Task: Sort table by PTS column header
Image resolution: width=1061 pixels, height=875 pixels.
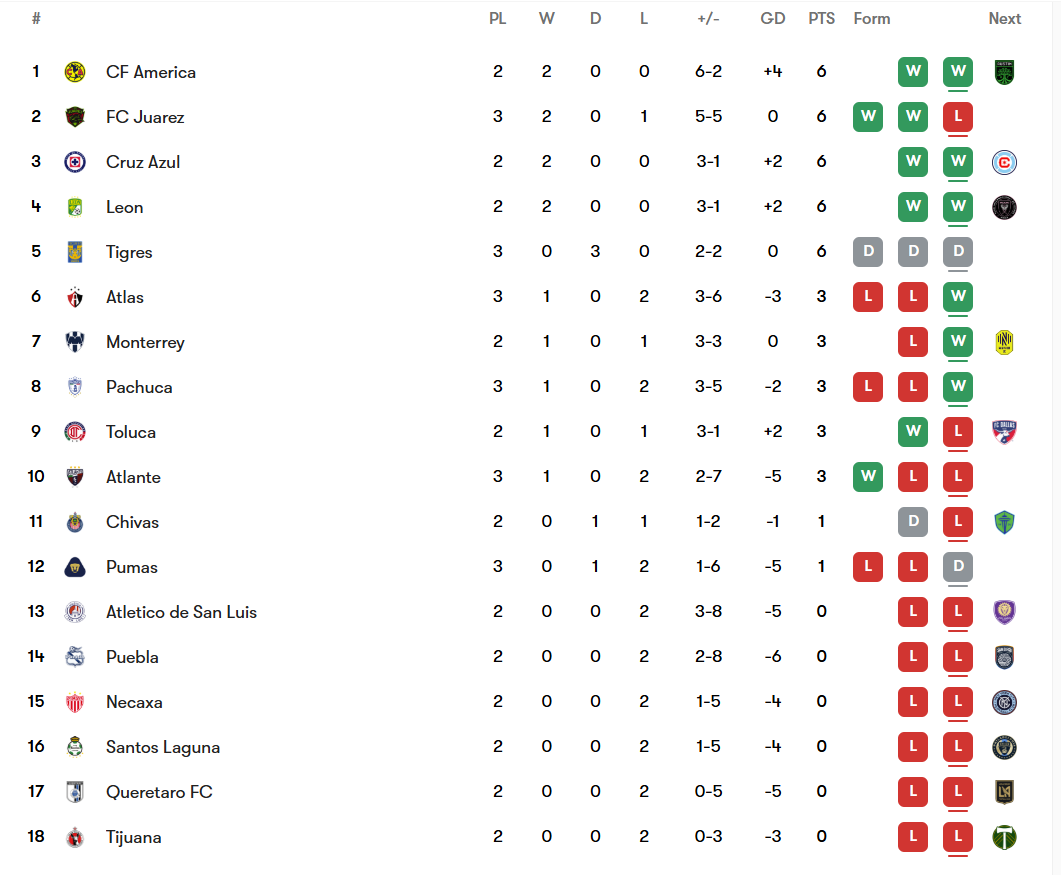Action: [x=821, y=19]
